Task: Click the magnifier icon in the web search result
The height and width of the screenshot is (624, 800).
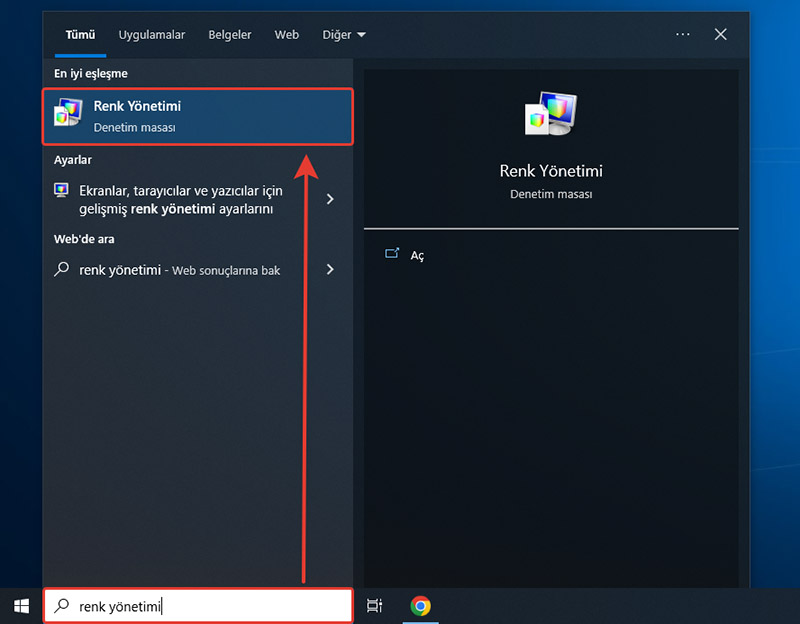Action: coord(62,269)
